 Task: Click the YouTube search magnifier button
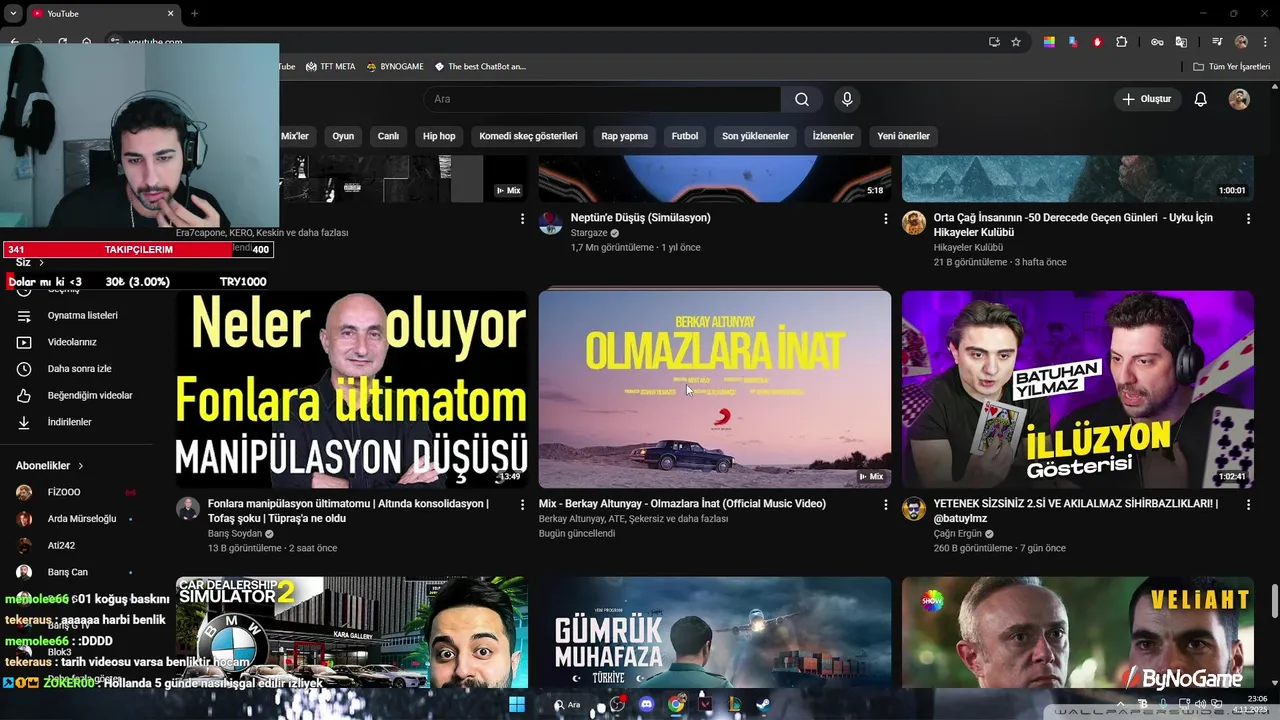point(802,99)
